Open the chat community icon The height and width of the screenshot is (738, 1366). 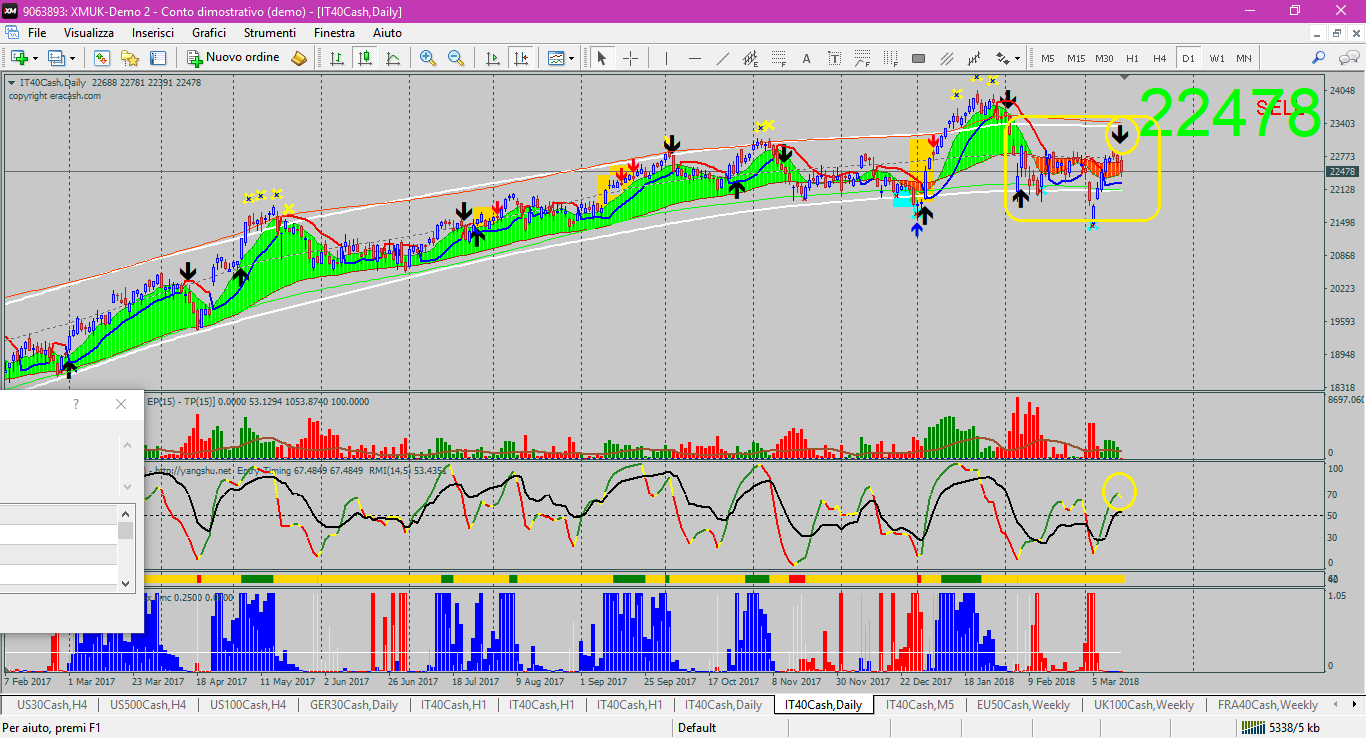1347,58
